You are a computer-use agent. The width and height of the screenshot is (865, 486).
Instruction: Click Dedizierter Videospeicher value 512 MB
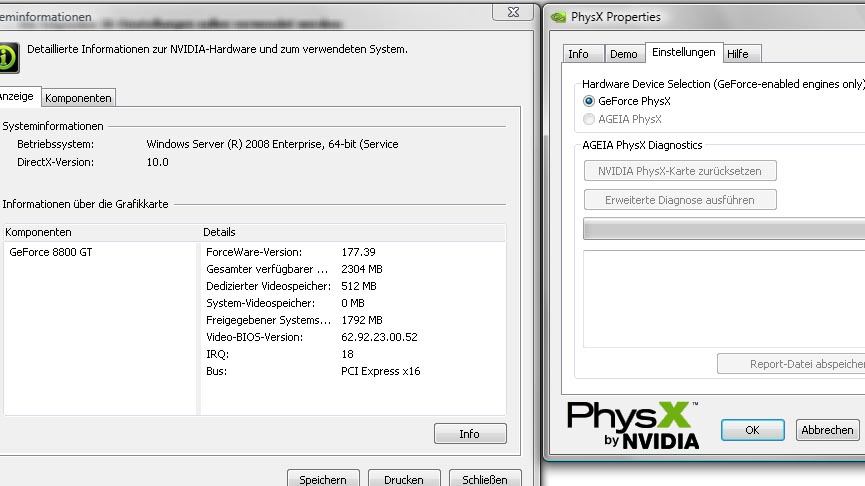[359, 286]
